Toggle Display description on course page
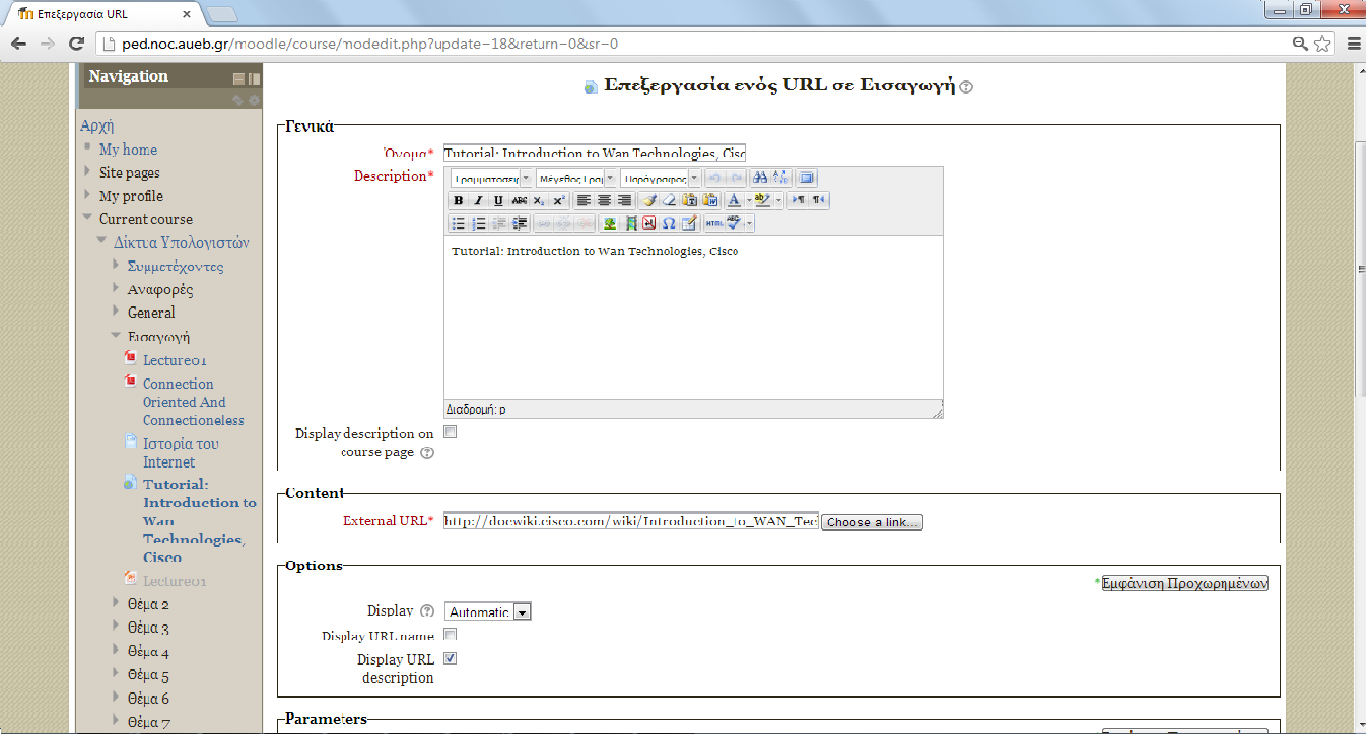The height and width of the screenshot is (734, 1372). 450,432
